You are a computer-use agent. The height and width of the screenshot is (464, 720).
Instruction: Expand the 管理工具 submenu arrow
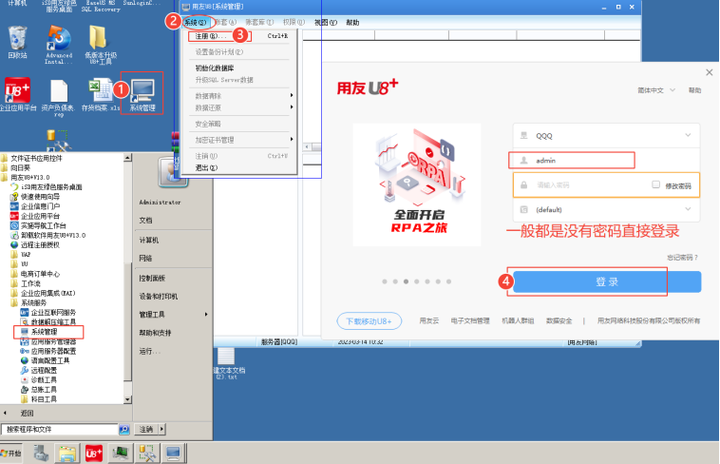(206, 315)
